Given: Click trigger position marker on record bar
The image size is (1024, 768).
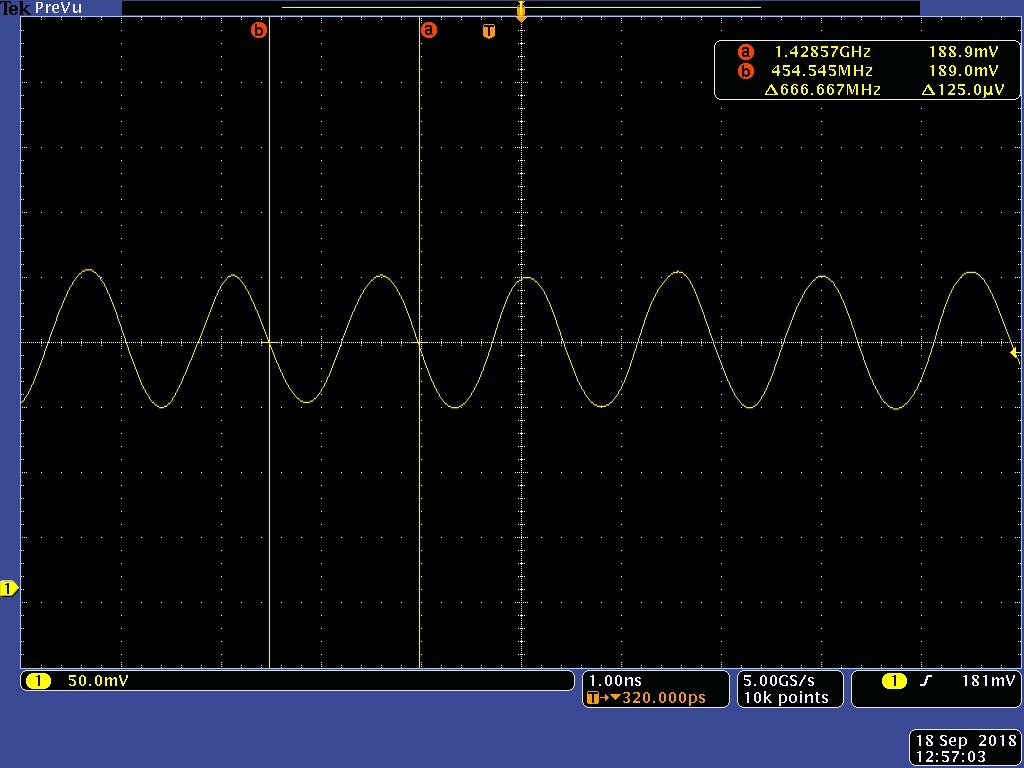Looking at the screenshot, I should pyautogui.click(x=521, y=10).
